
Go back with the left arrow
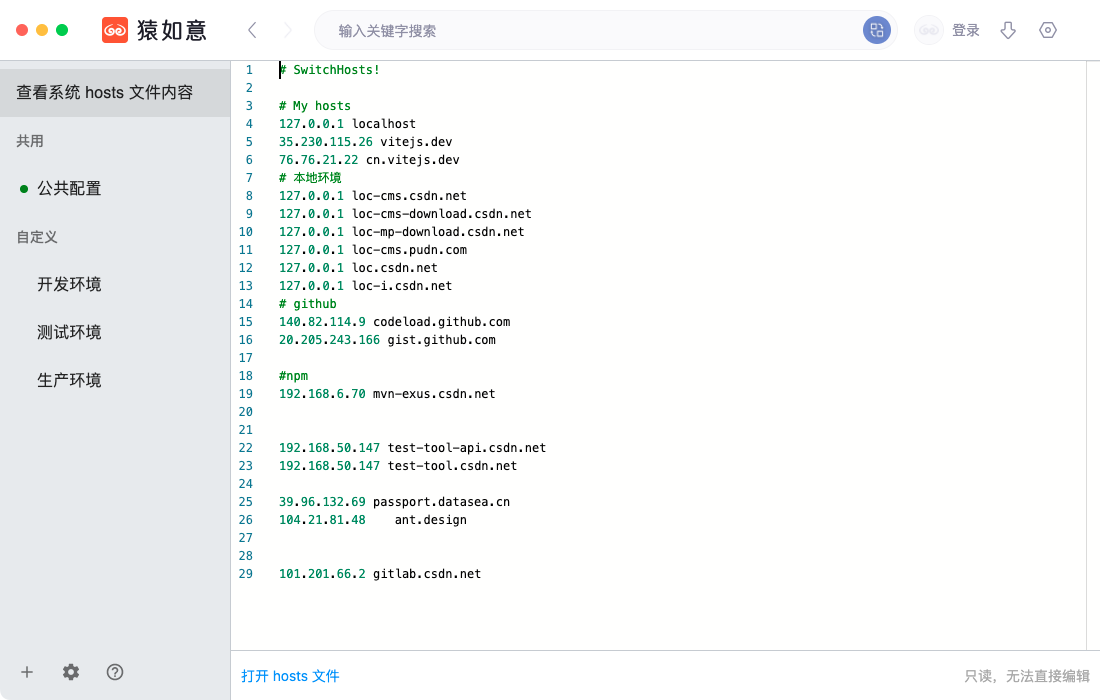253,30
